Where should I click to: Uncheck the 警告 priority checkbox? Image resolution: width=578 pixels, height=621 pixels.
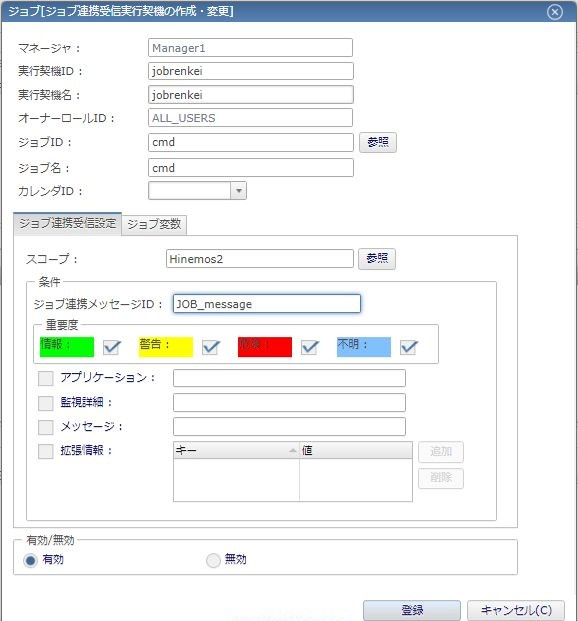[210, 347]
